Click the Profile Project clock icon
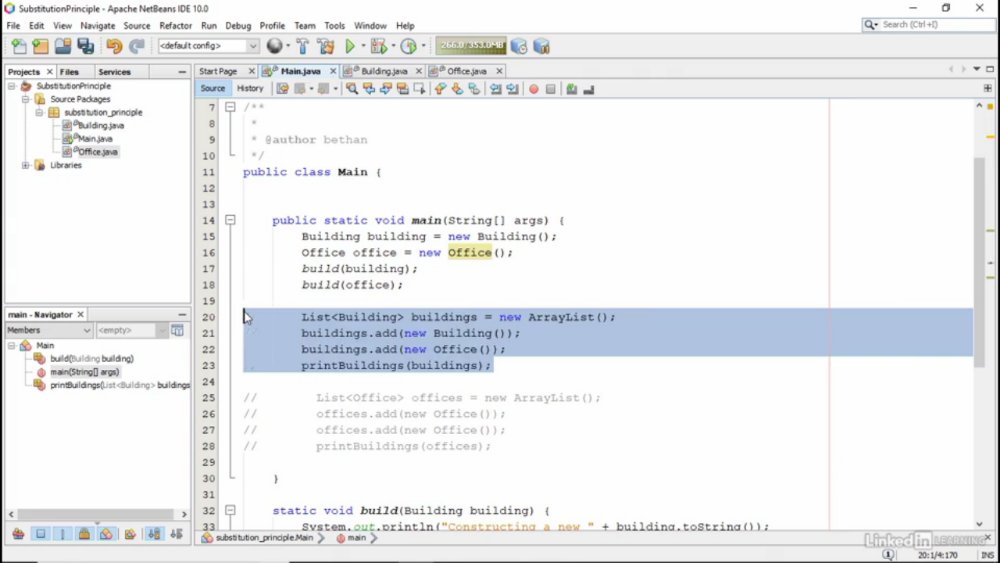This screenshot has width=1000, height=563. pos(408,46)
